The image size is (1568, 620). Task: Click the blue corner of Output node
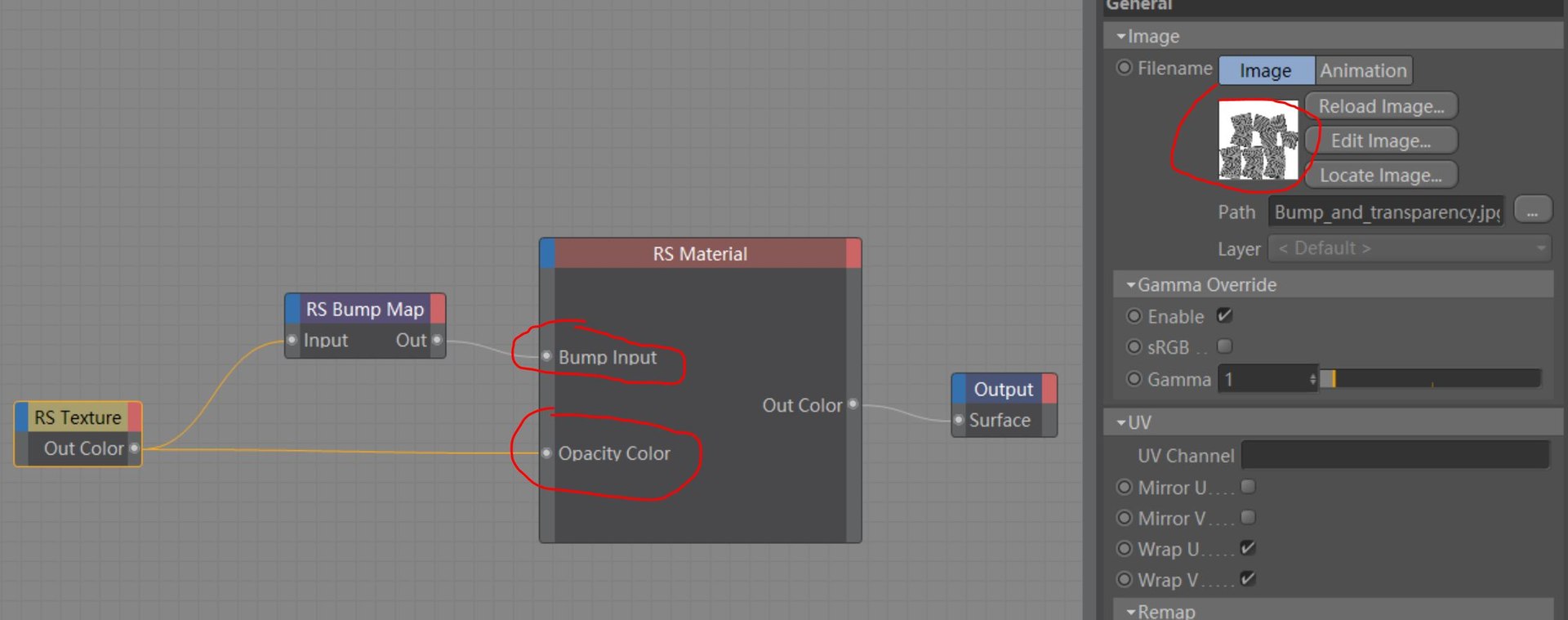point(960,389)
